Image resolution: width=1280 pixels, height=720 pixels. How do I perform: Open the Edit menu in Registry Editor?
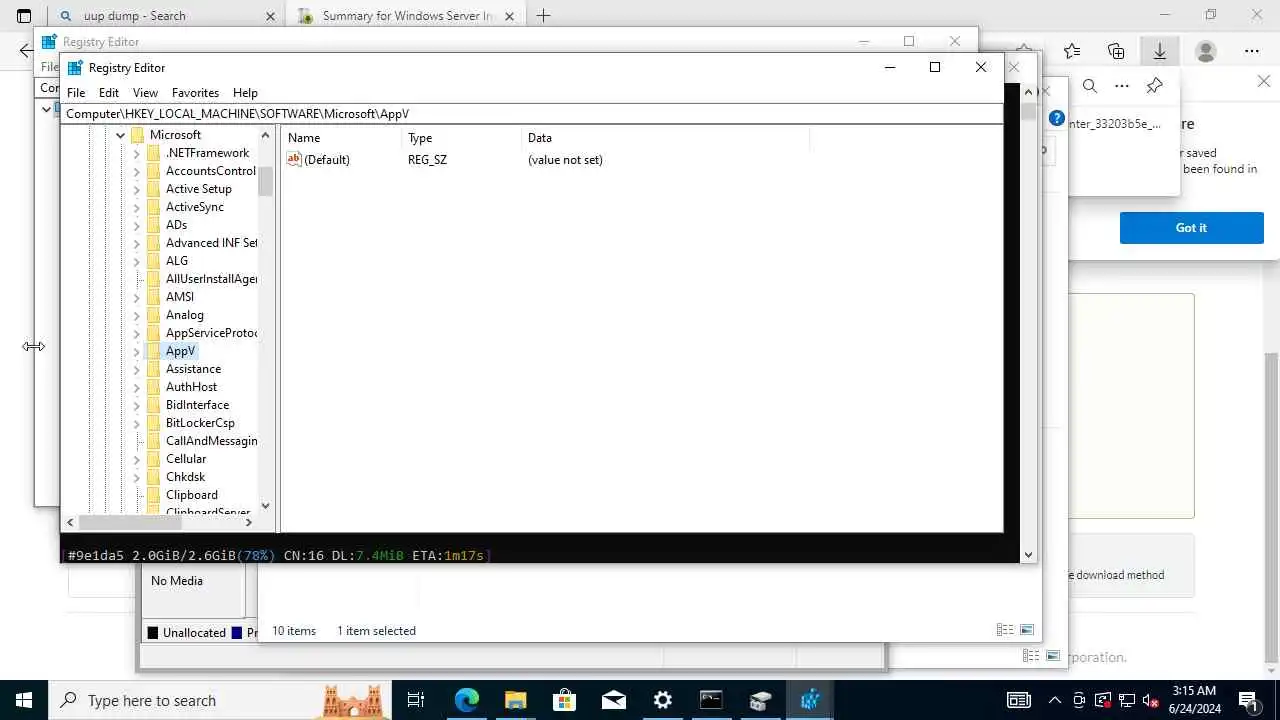(x=109, y=92)
